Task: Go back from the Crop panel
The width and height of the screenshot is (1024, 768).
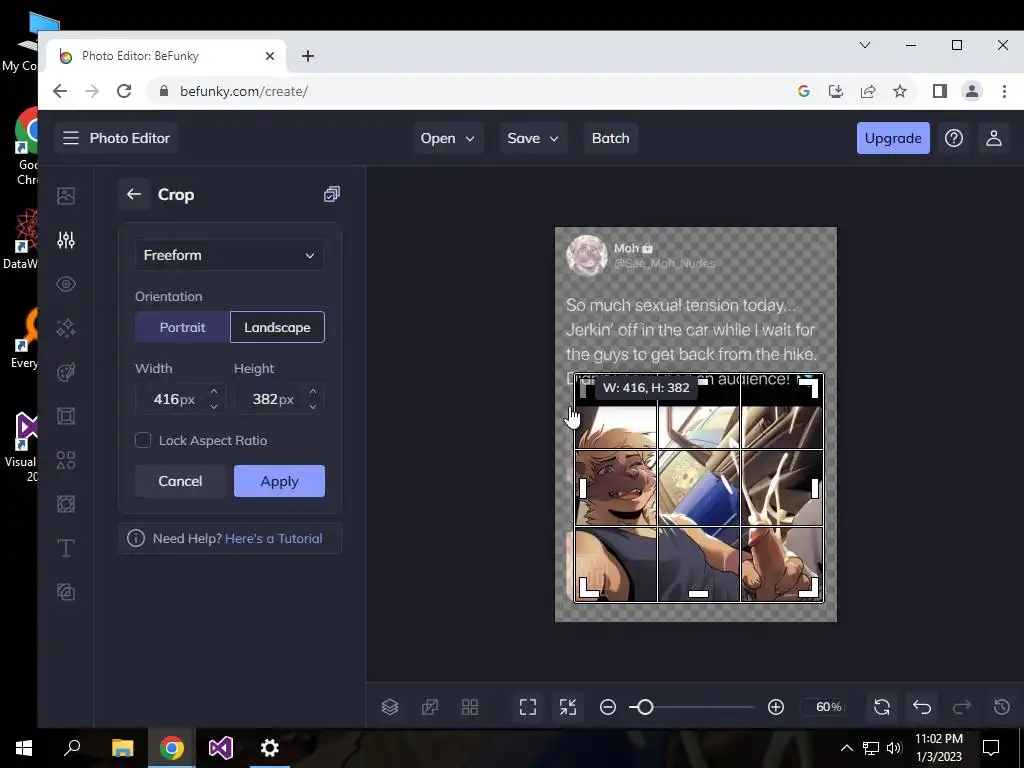Action: pyautogui.click(x=134, y=194)
